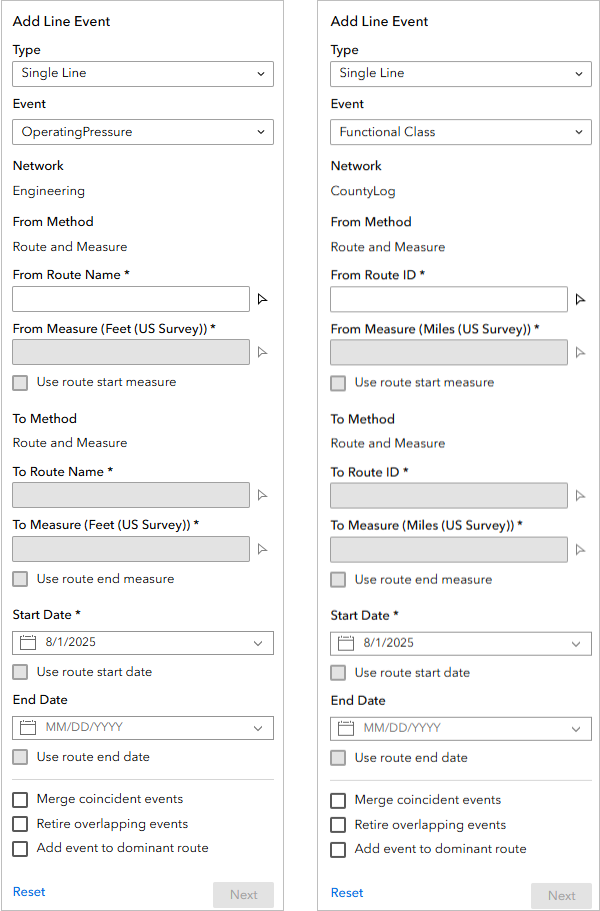600x911 pixels.
Task: Click the picker arrow for To Measure (Miles)
Action: point(580,549)
